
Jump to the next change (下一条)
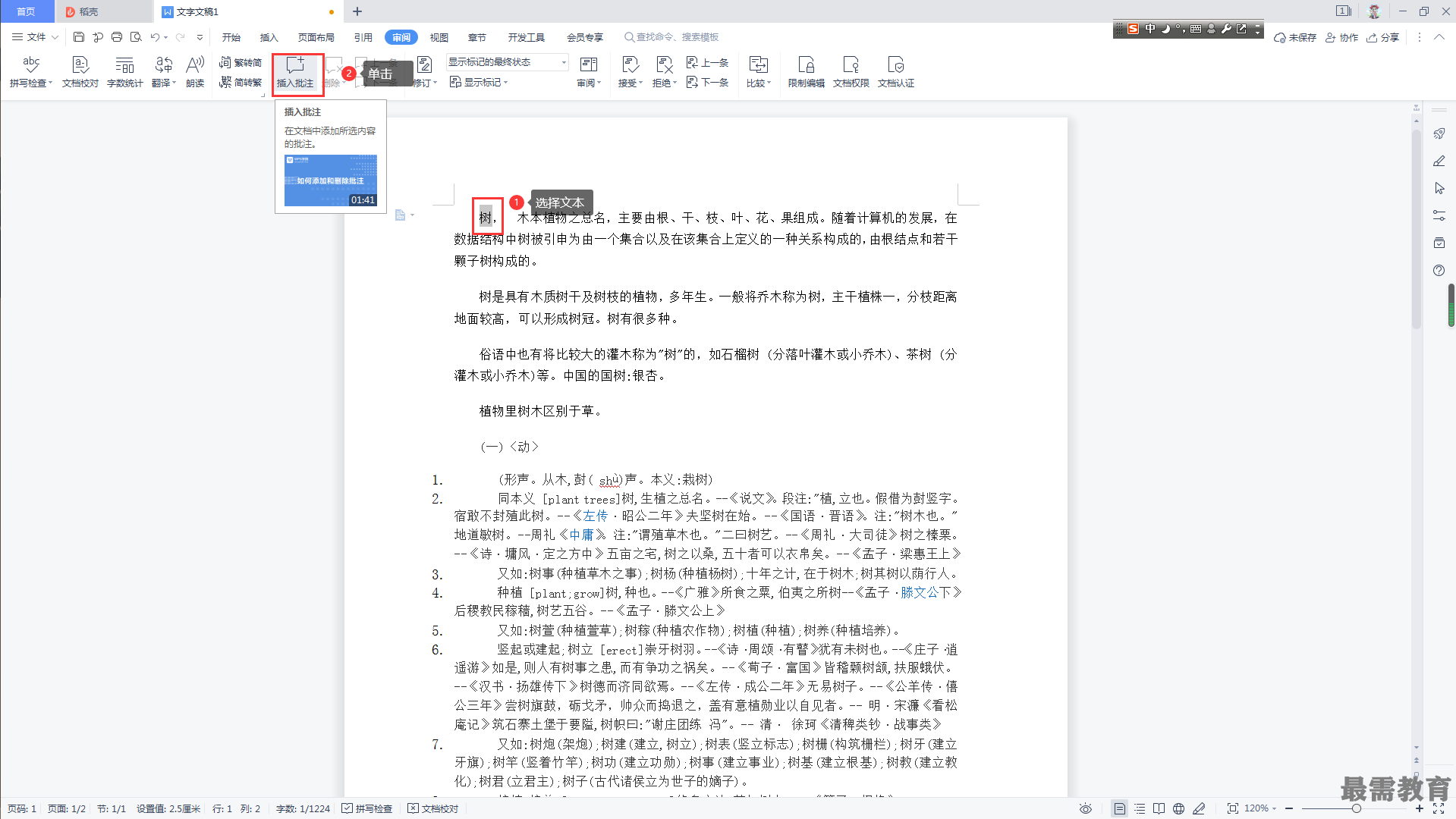(708, 82)
